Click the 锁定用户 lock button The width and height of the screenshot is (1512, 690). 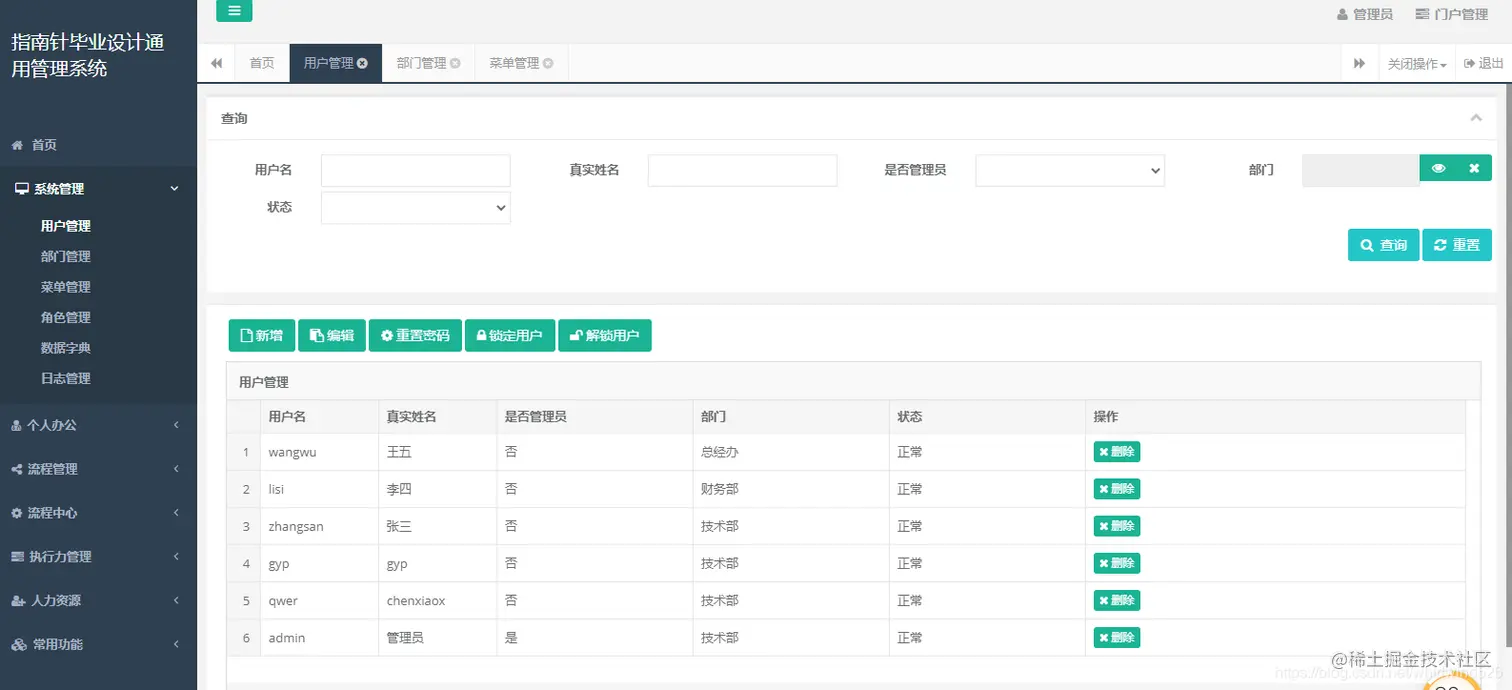coord(510,336)
